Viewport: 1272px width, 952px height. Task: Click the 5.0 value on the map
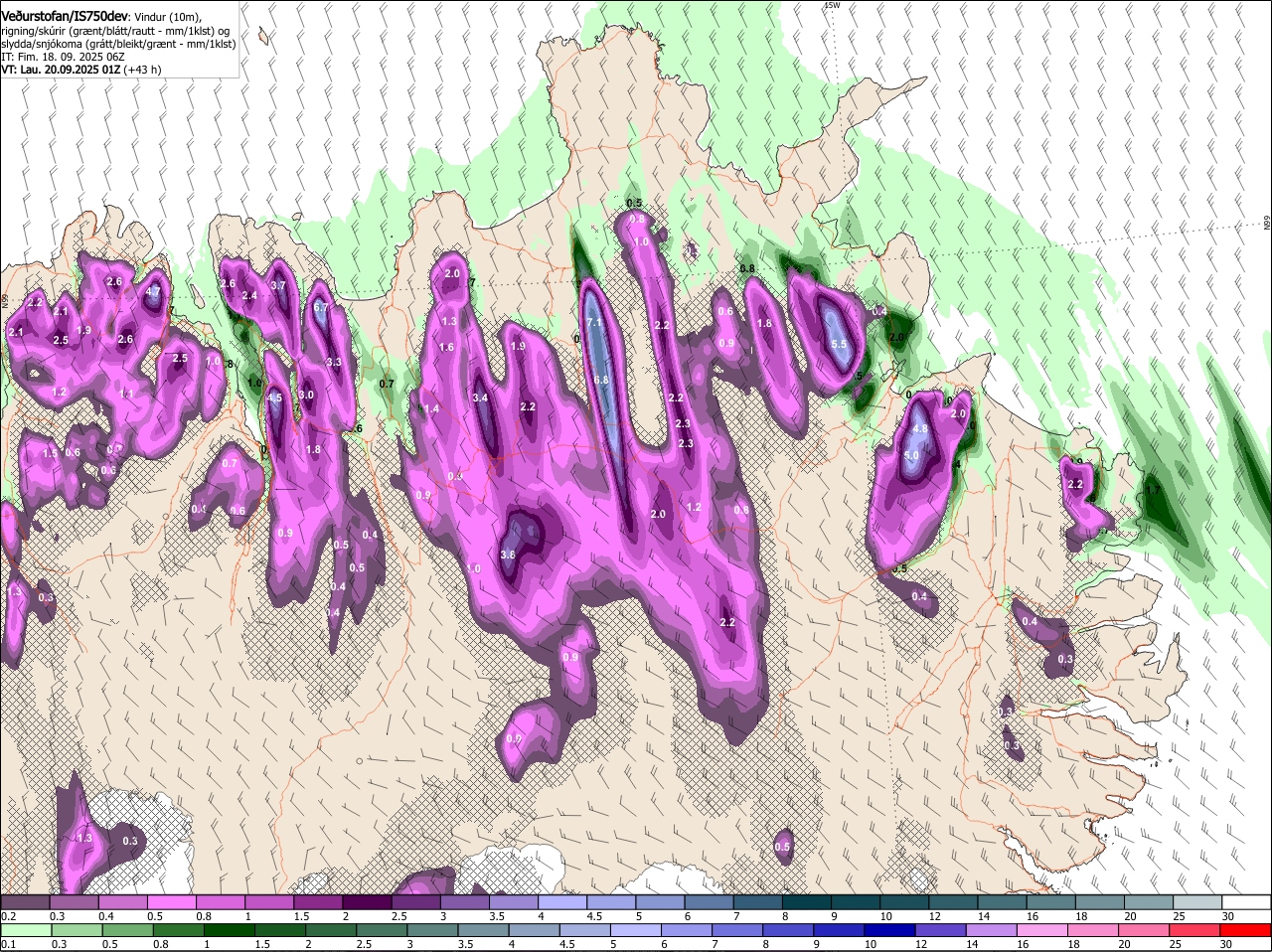[x=912, y=455]
